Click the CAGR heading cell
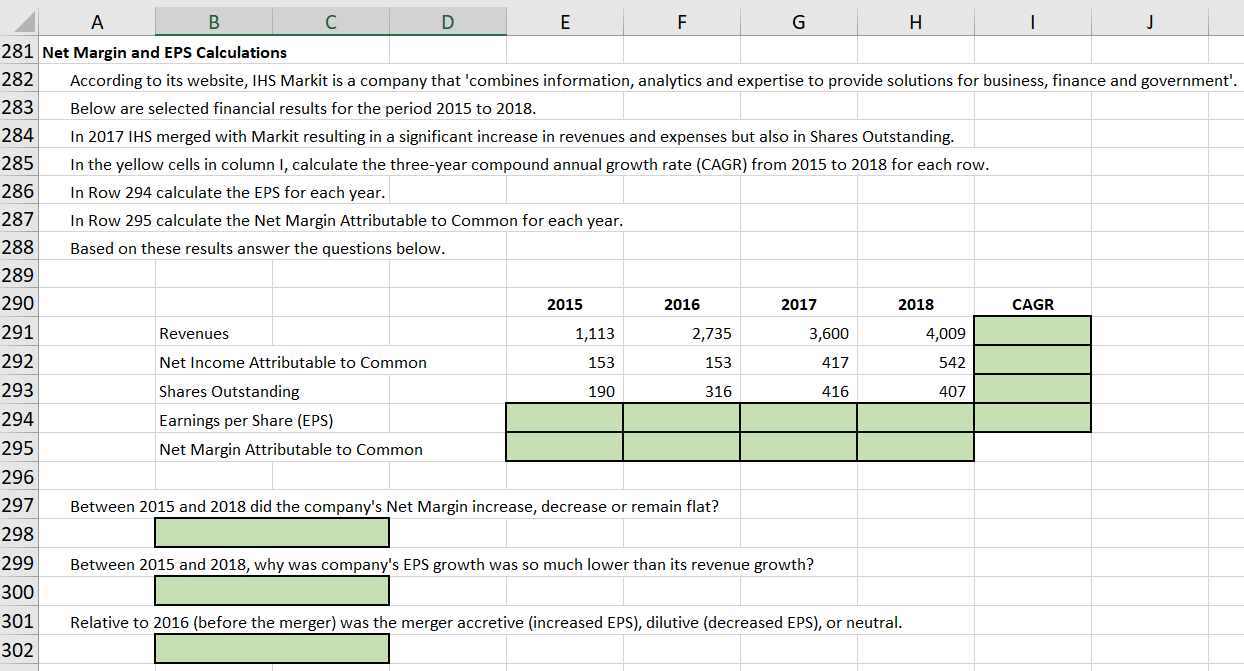This screenshot has width=1244, height=671. (1031, 304)
